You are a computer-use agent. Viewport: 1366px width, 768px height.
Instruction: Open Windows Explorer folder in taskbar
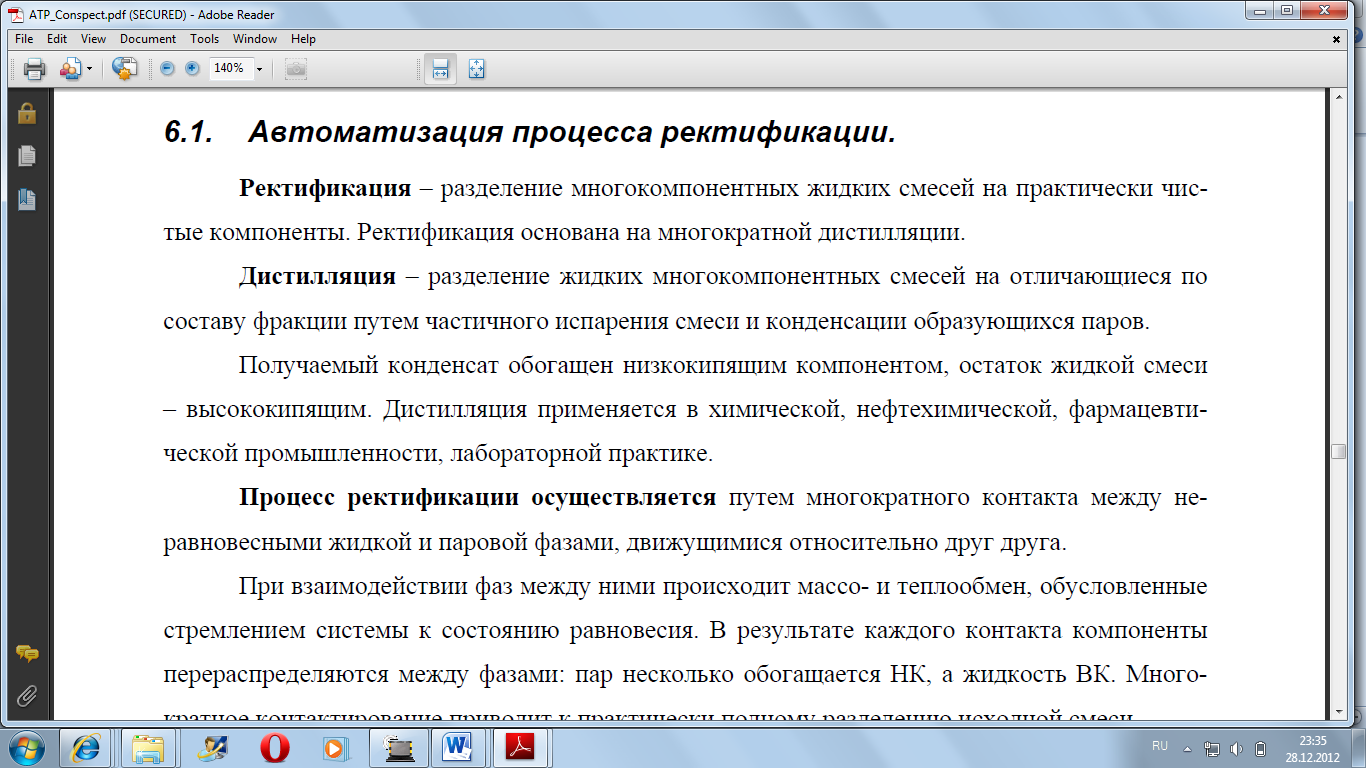(149, 747)
